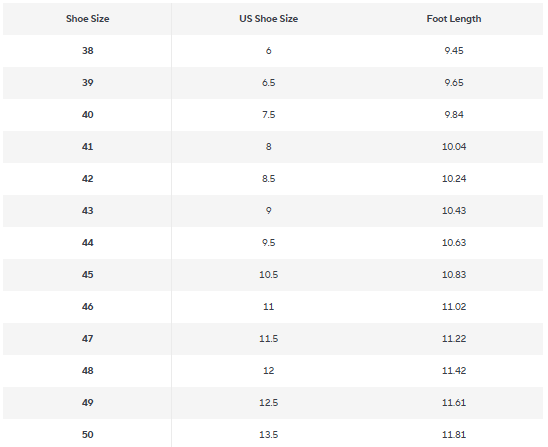Click the foot length 10.24 value
The height and width of the screenshot is (447, 548).
[x=454, y=179]
